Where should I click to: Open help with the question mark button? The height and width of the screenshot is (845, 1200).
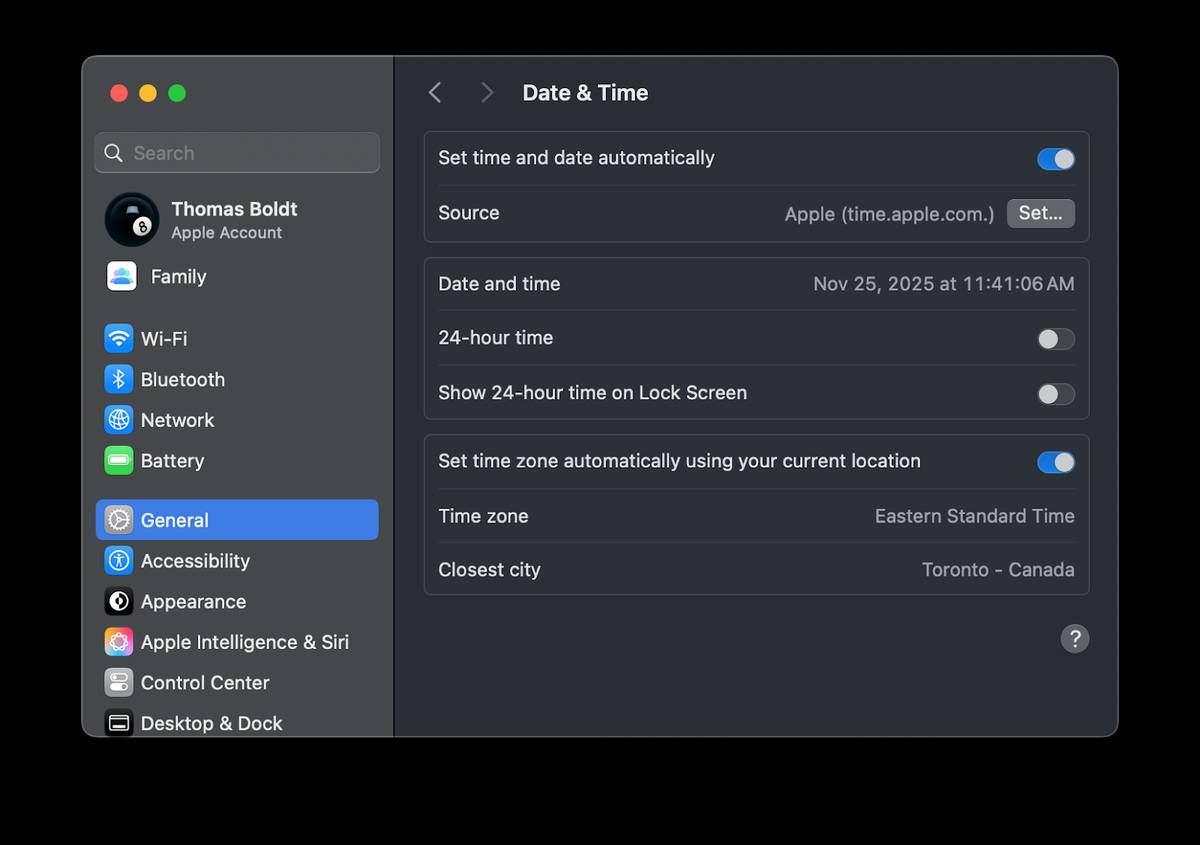[x=1074, y=639]
